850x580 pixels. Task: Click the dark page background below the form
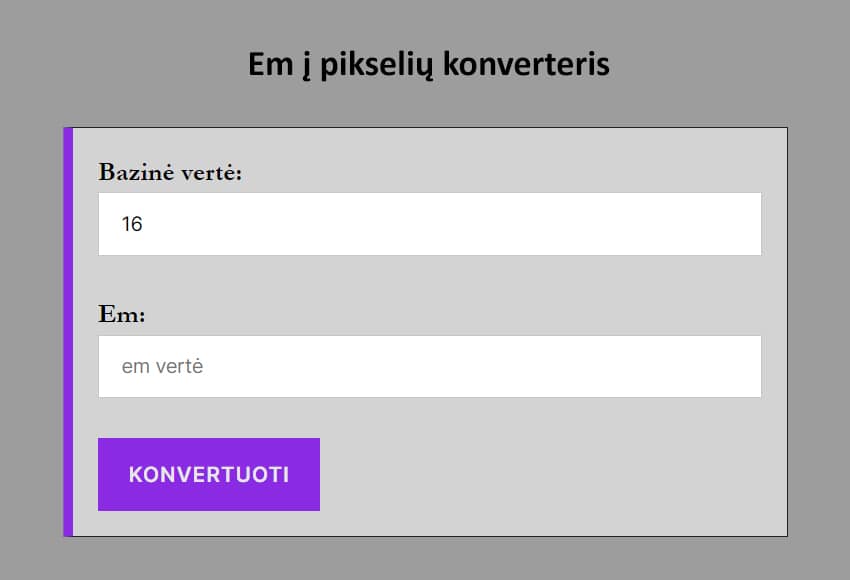click(425, 559)
